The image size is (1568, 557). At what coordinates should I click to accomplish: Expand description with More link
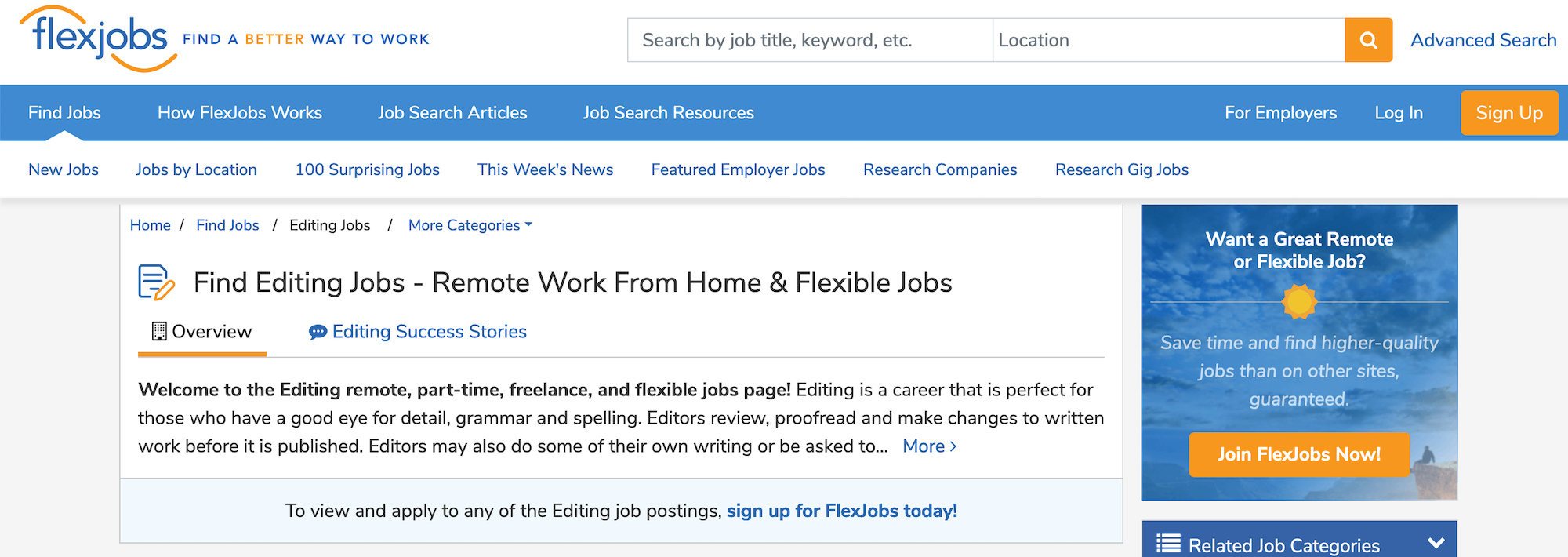click(x=929, y=446)
